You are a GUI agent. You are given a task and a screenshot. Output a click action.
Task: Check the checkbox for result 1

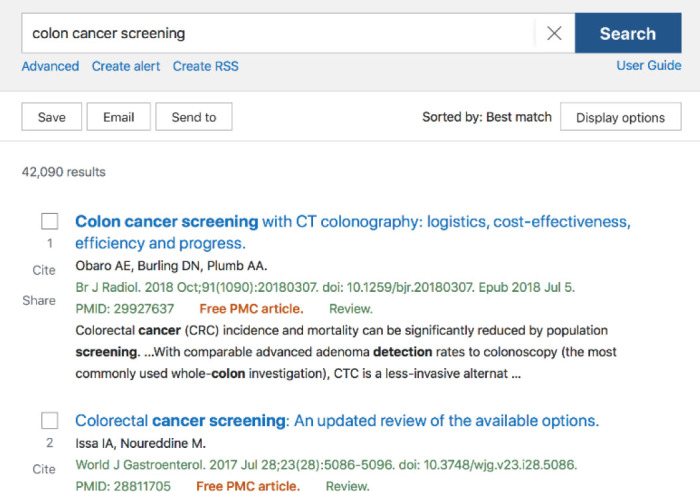pyautogui.click(x=50, y=221)
